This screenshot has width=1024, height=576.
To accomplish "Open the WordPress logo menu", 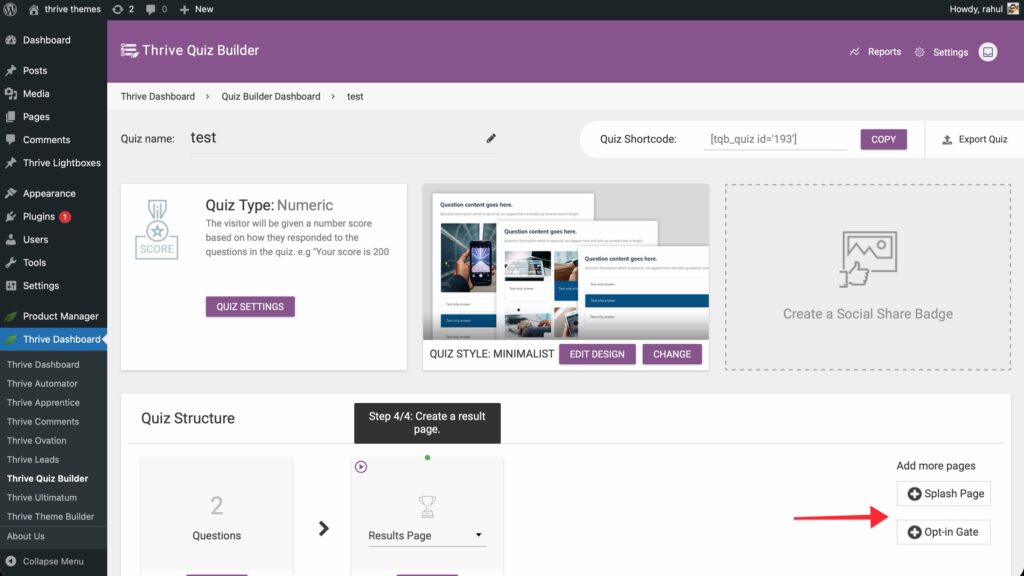I will click(x=11, y=9).
